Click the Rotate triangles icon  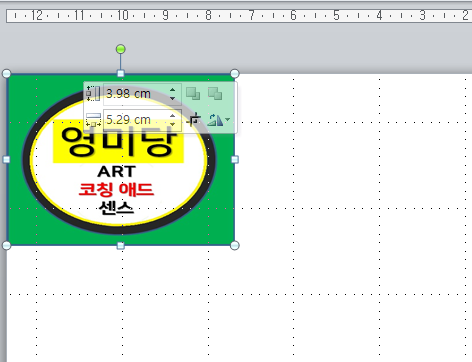point(215,119)
